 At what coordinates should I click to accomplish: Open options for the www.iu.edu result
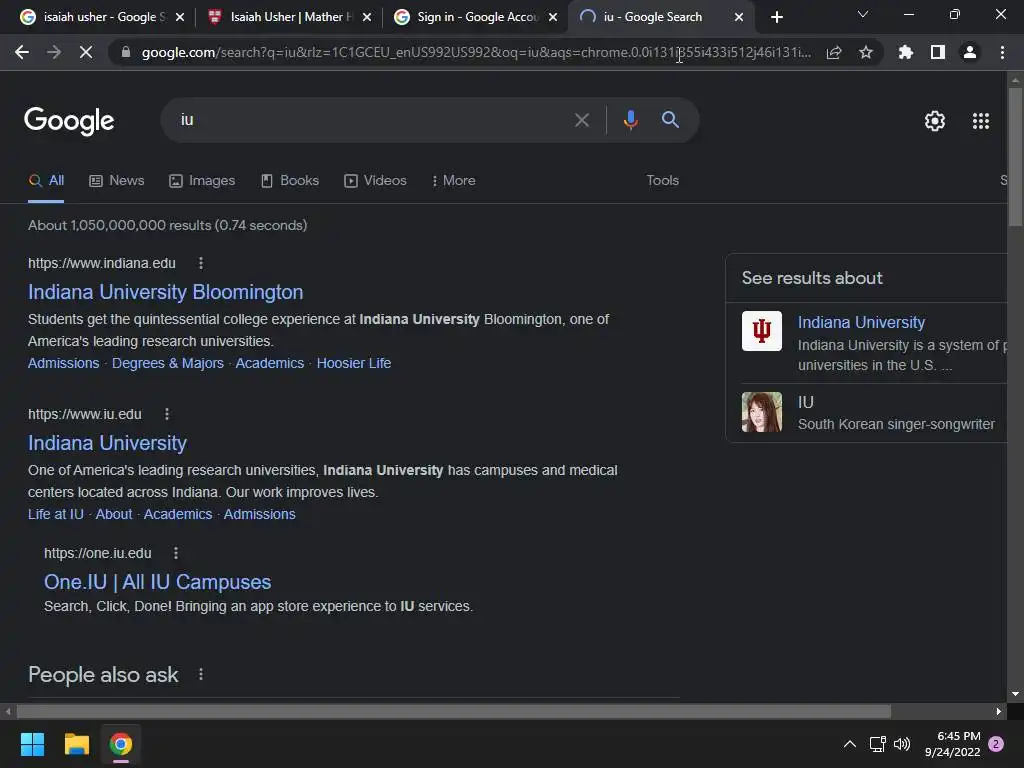click(167, 414)
